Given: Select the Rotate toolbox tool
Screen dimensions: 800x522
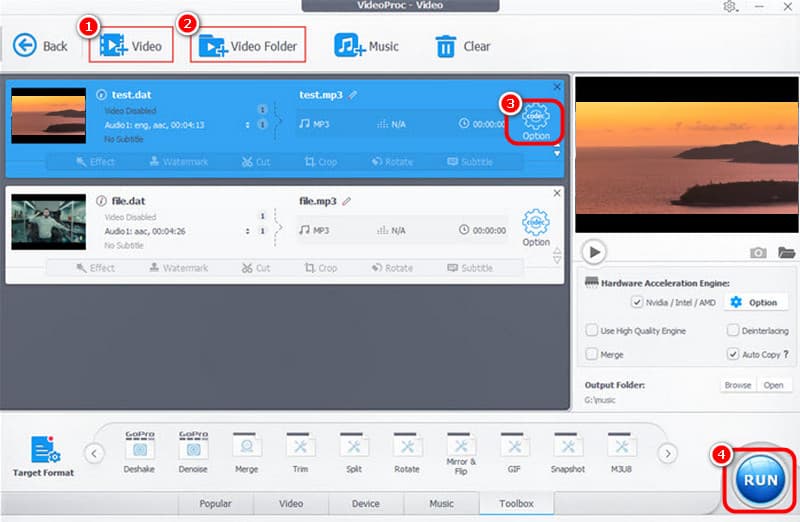Looking at the screenshot, I should [x=407, y=453].
